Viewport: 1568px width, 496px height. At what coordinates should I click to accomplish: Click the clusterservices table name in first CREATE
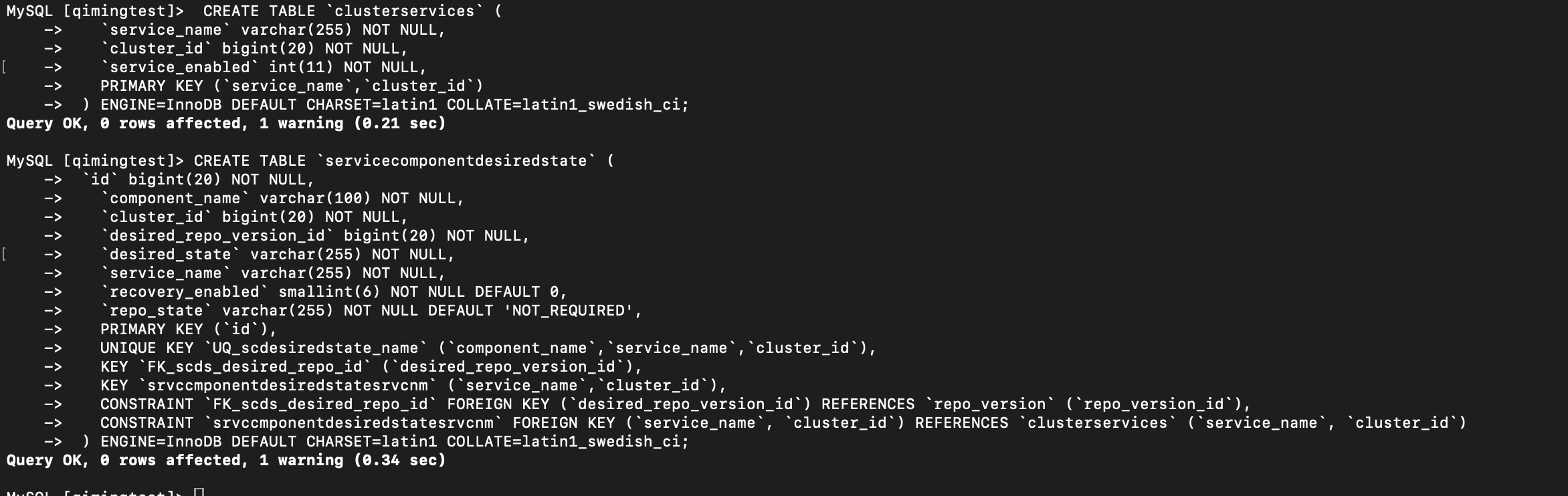[x=404, y=11]
